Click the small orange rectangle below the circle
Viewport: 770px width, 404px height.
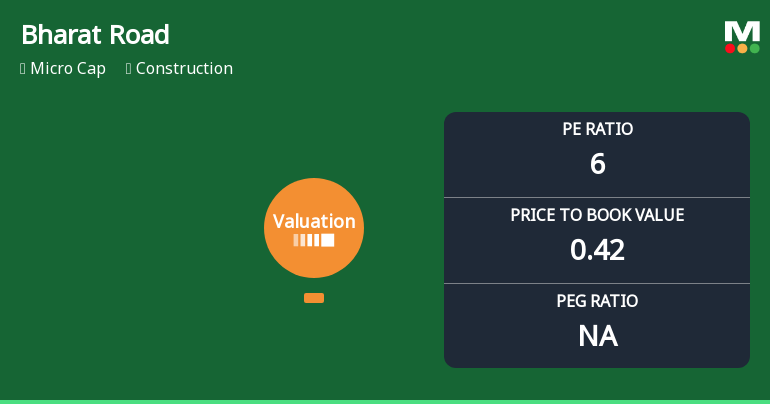(314, 298)
